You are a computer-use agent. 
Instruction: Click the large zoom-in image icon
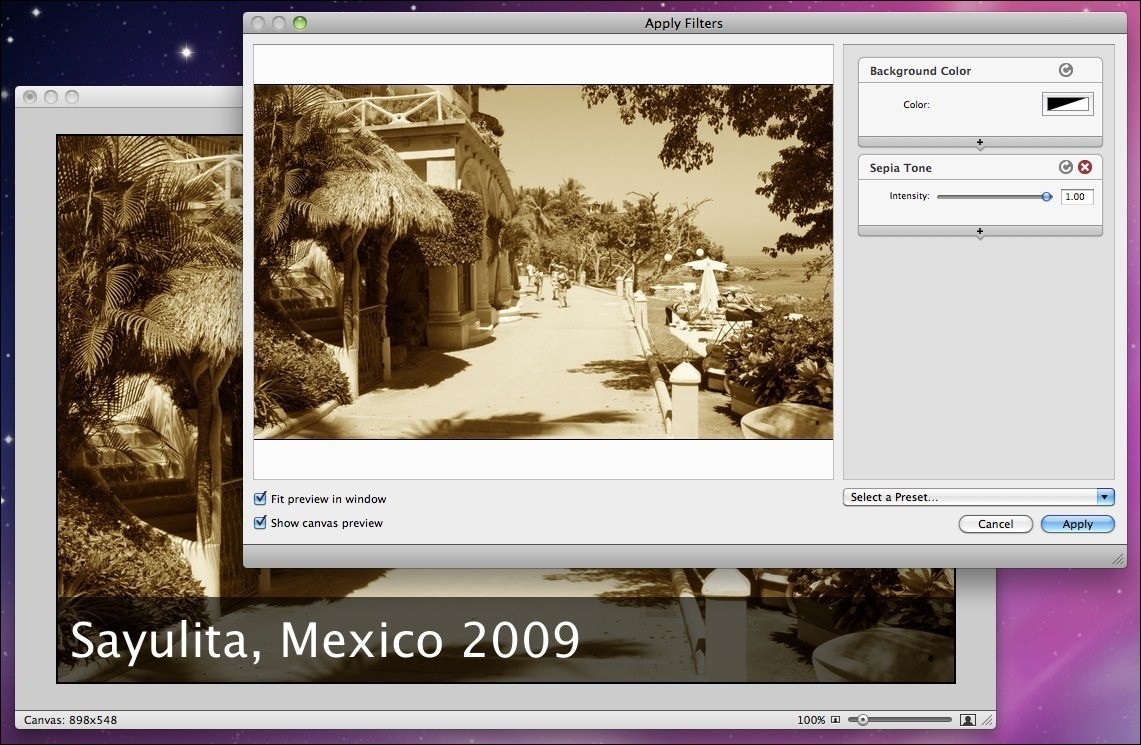coord(967,720)
